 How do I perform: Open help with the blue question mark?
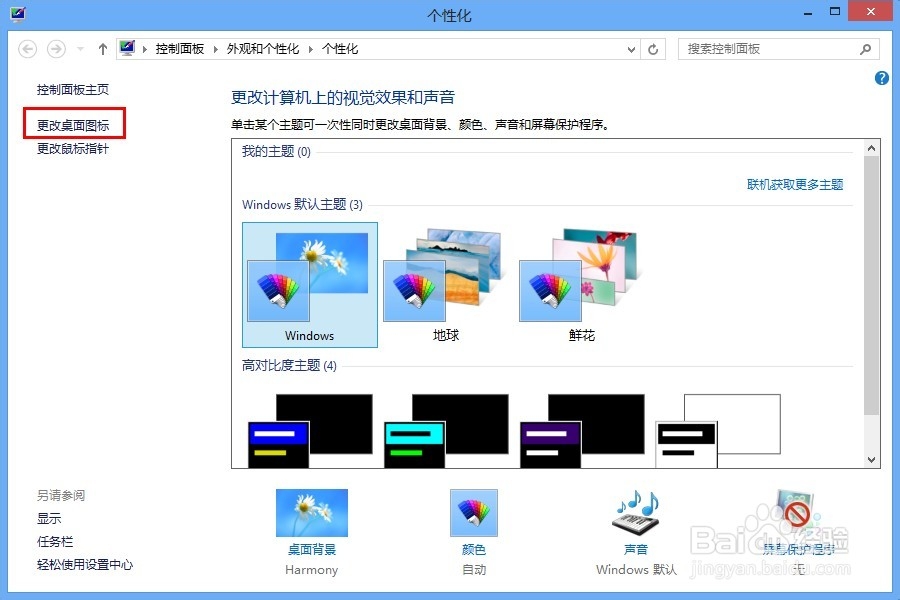882,78
